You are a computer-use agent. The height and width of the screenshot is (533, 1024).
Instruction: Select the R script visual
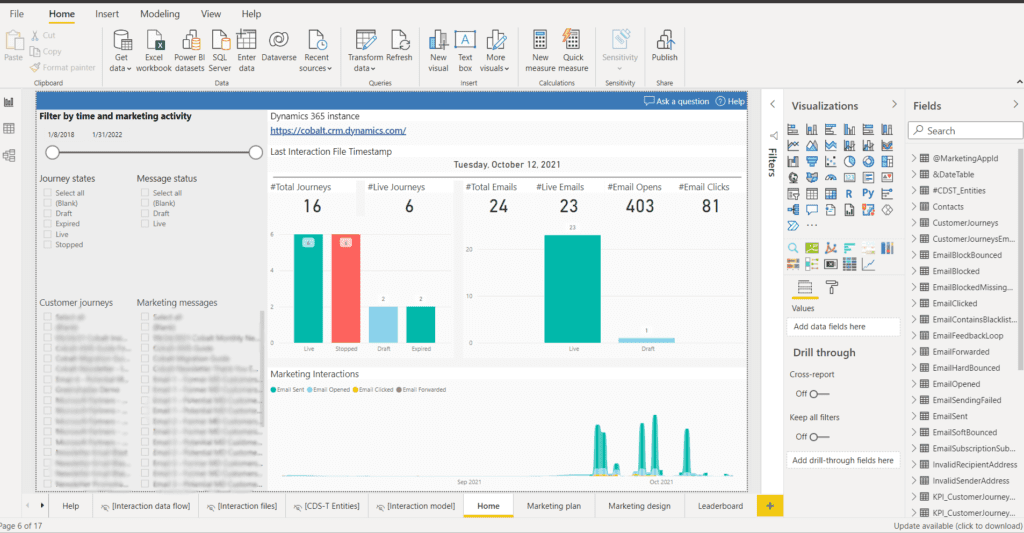[849, 193]
